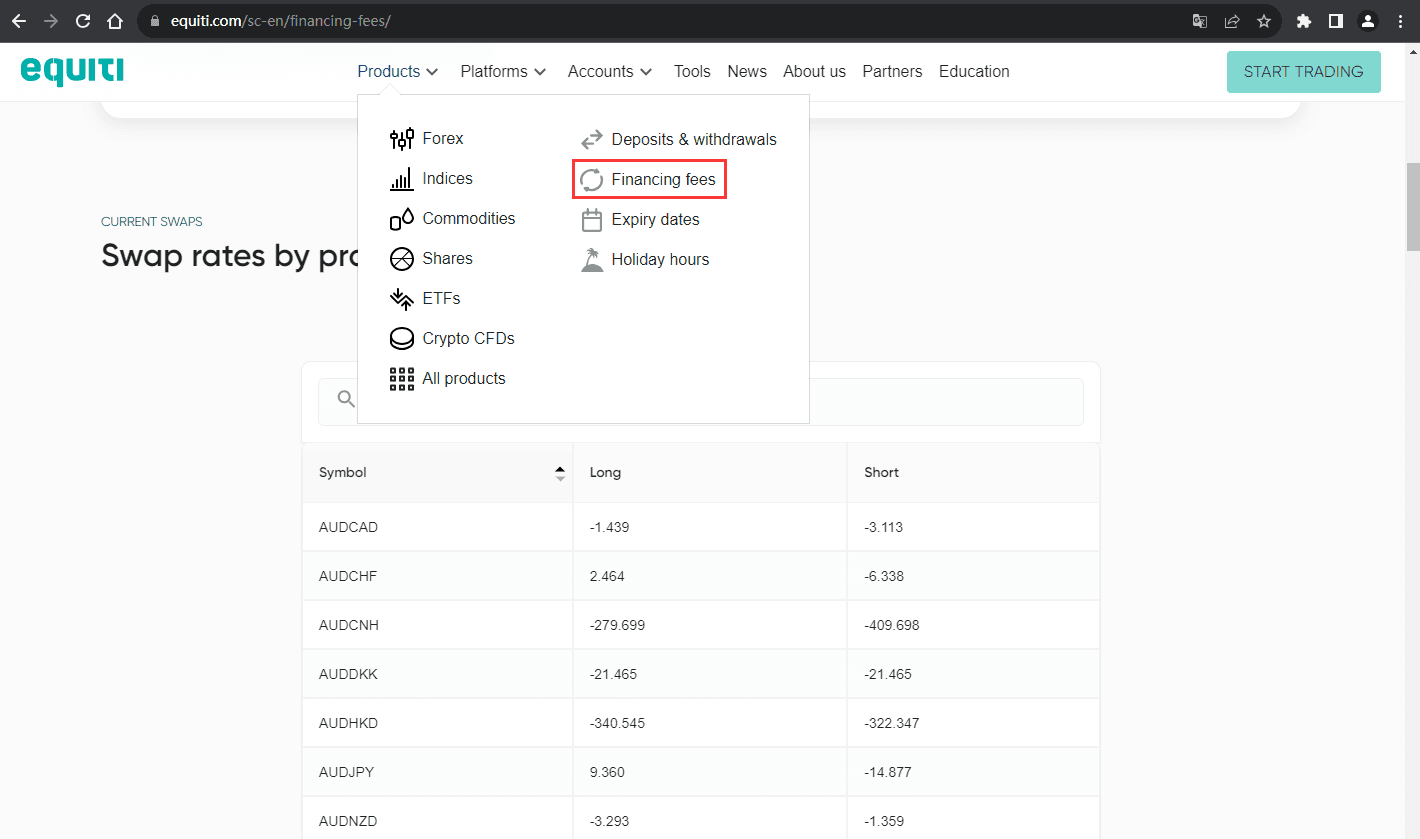1420x839 pixels.
Task: Expand the Platforms dropdown menu
Action: [x=503, y=71]
